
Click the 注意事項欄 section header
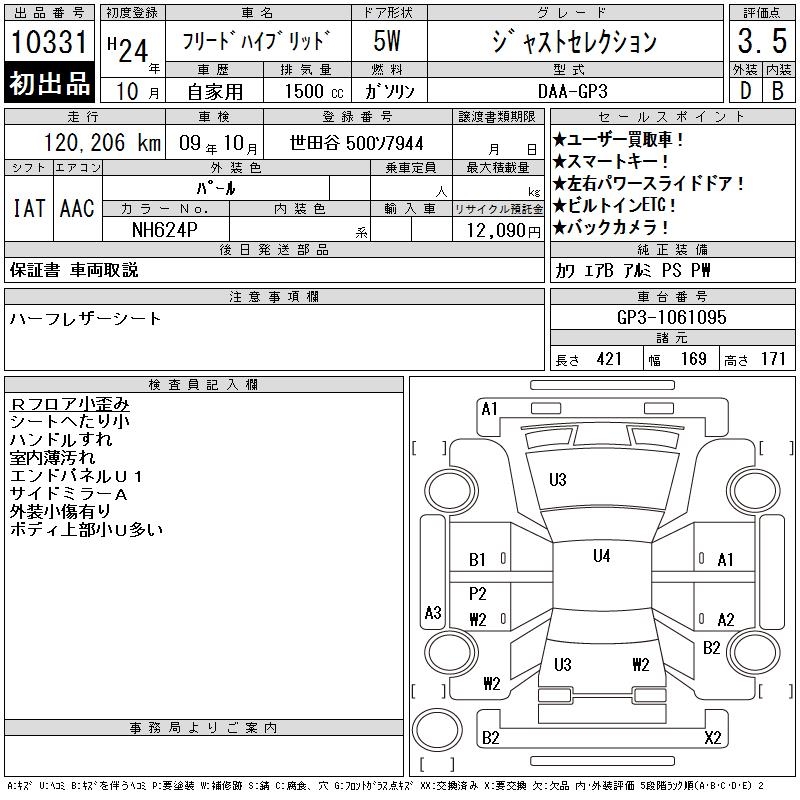tap(274, 296)
